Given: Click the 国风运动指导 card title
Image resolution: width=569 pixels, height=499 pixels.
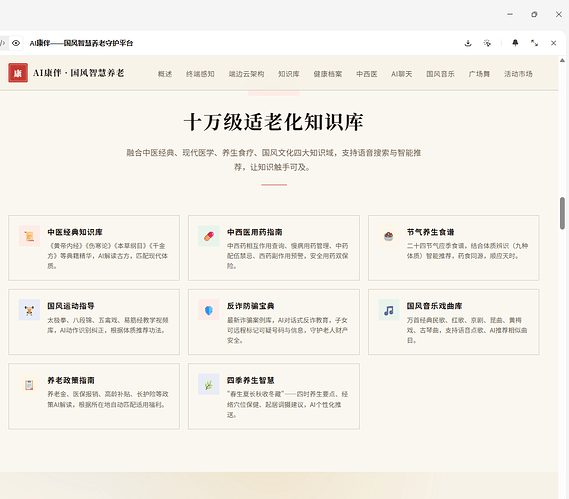Looking at the screenshot, I should [x=71, y=306].
